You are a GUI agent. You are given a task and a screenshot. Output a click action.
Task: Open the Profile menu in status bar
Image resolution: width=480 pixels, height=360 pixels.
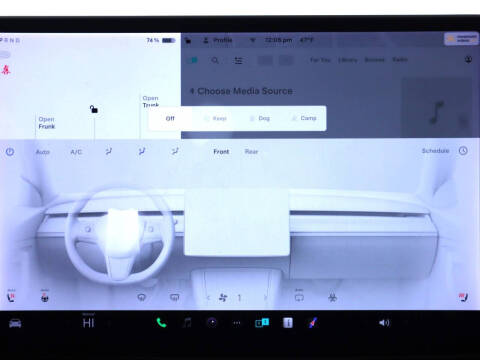click(218, 40)
